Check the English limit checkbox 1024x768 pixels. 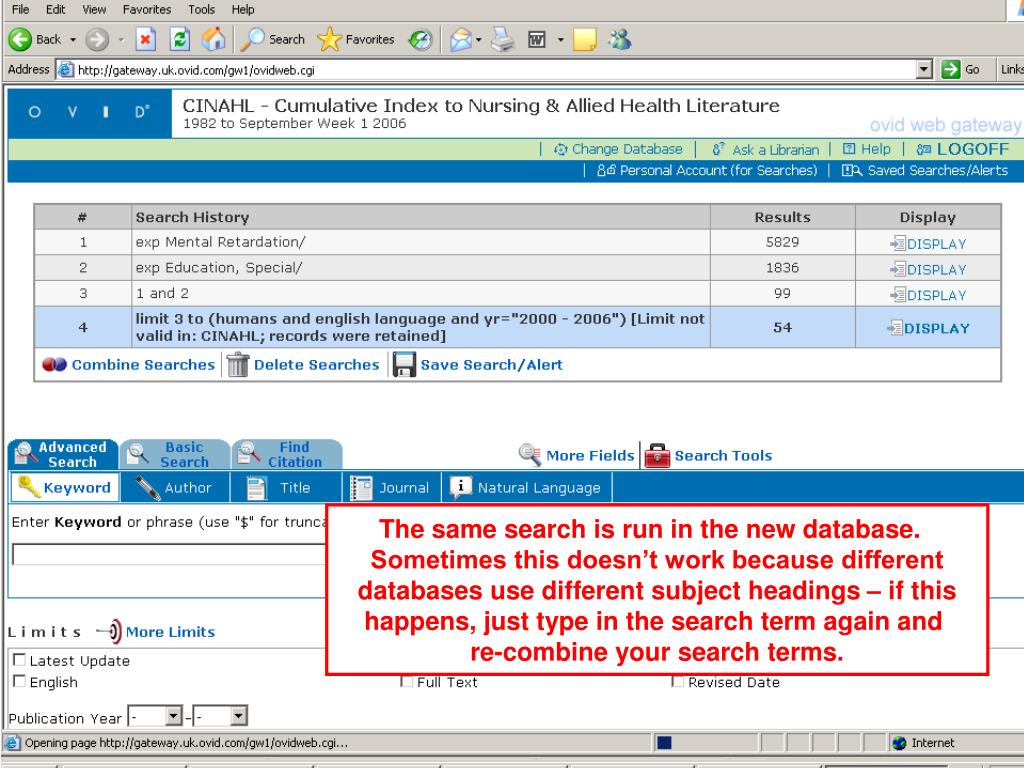[x=20, y=681]
